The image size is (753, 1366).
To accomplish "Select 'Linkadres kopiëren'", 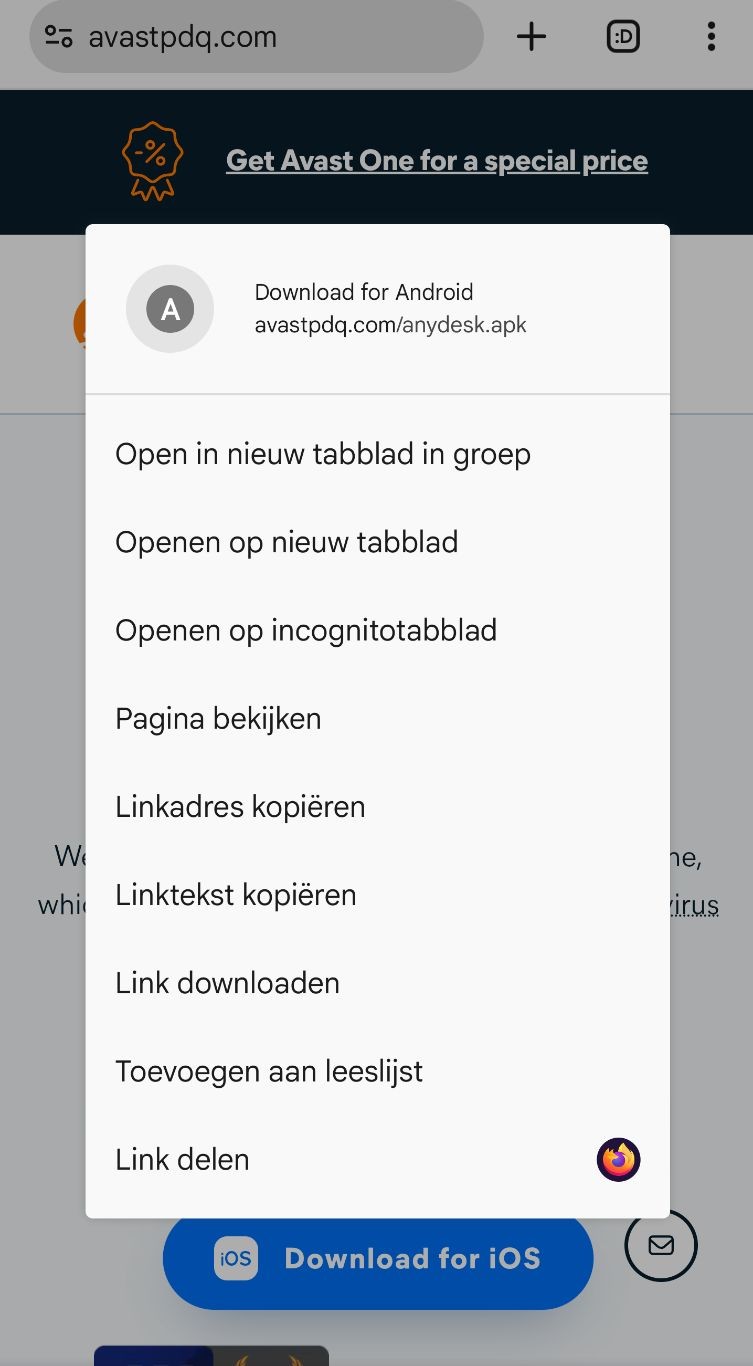I will (x=378, y=806).
